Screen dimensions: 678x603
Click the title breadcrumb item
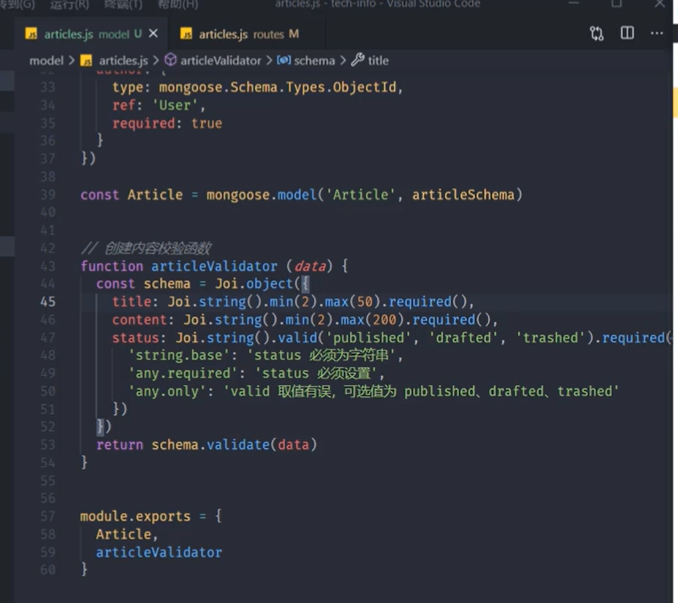coord(378,61)
